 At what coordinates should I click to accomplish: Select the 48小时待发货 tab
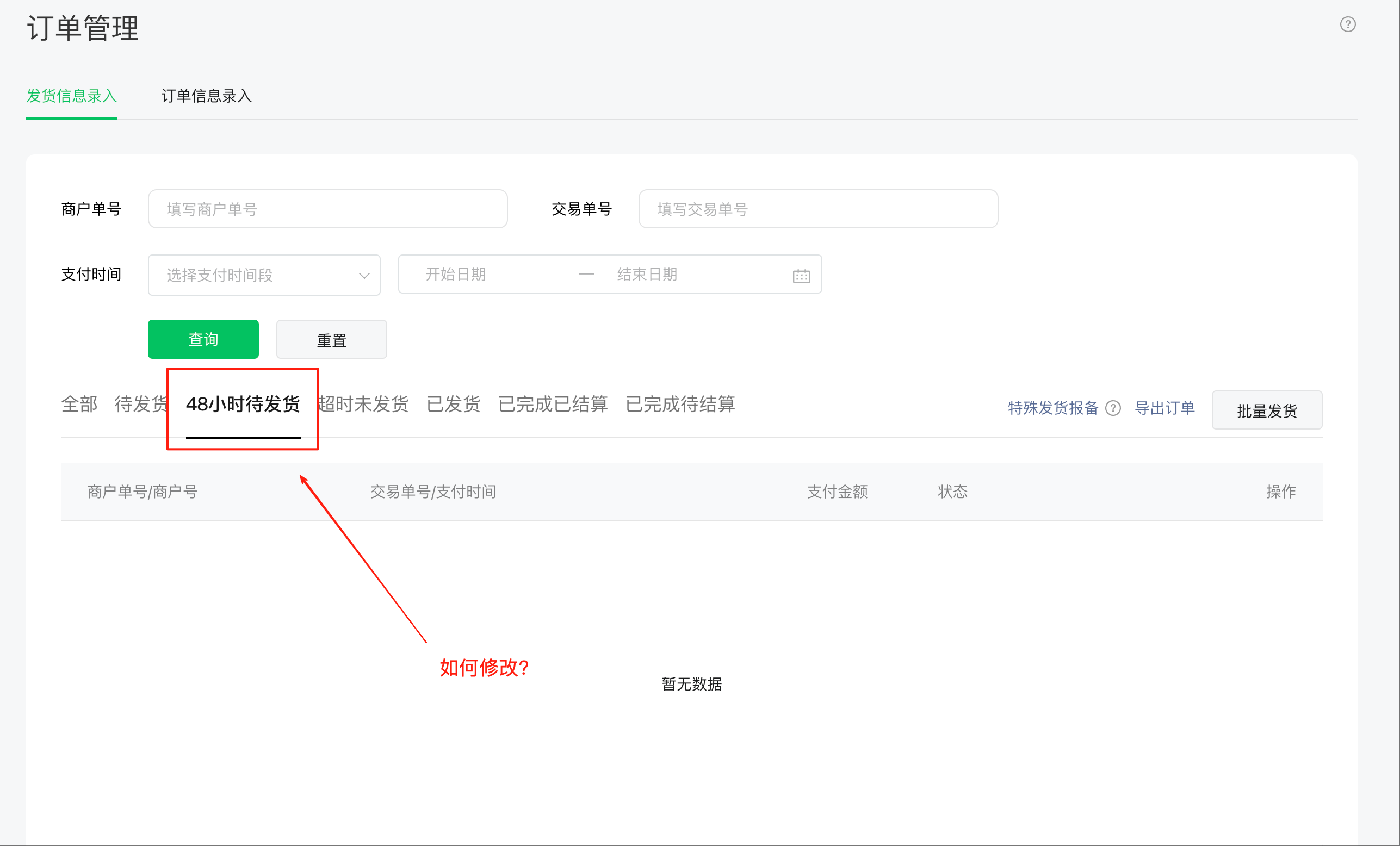(243, 405)
